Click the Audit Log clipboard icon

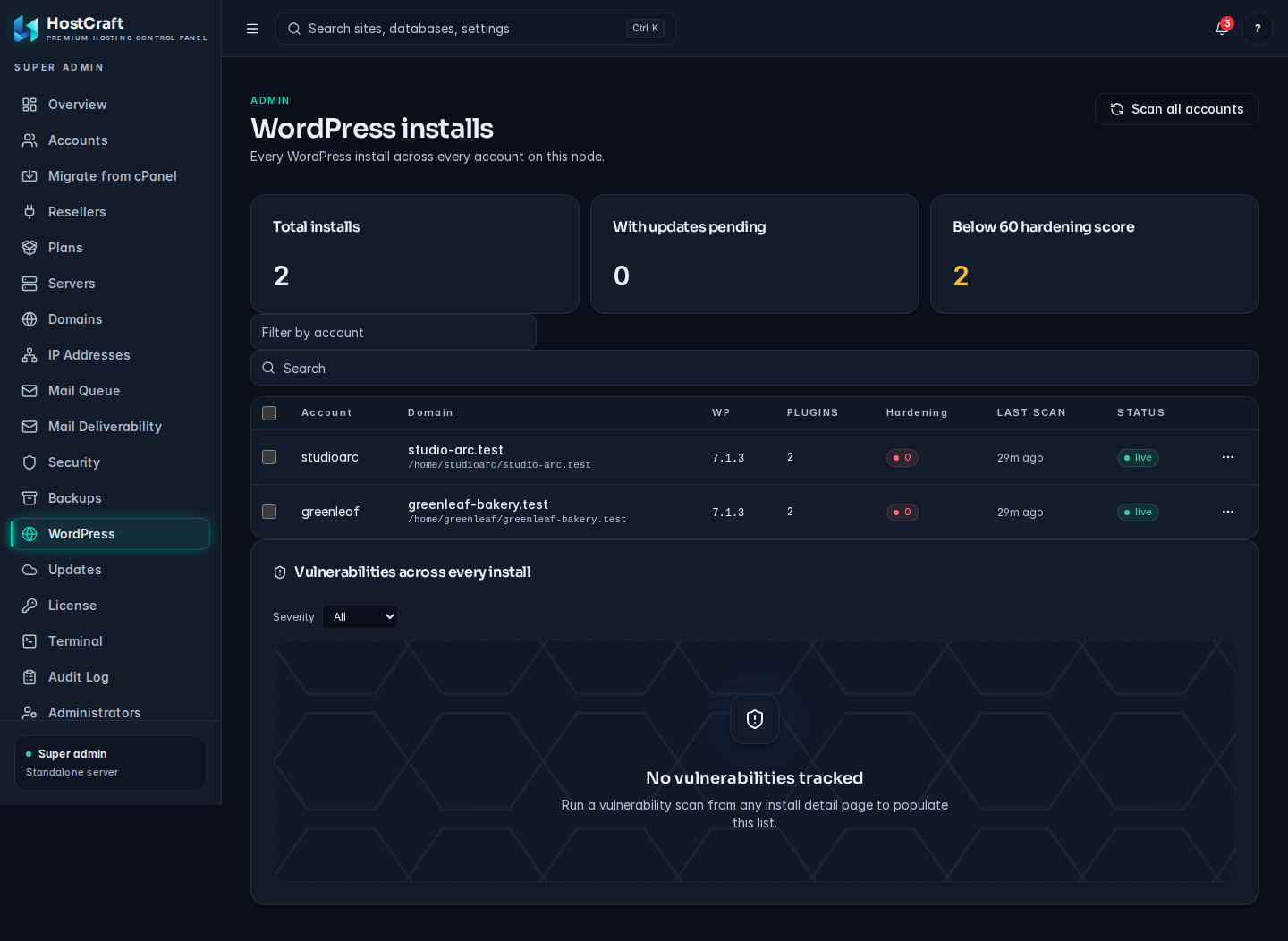tap(30, 677)
